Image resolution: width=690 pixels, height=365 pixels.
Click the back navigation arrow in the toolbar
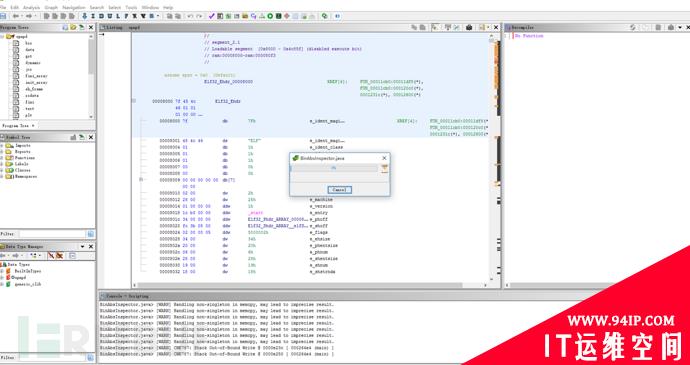[15, 16]
